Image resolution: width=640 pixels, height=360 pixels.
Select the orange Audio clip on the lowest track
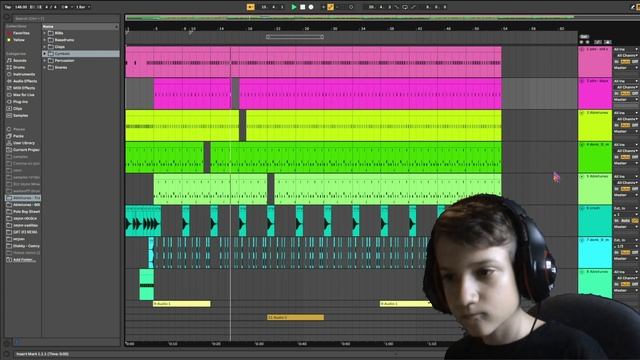click(296, 317)
